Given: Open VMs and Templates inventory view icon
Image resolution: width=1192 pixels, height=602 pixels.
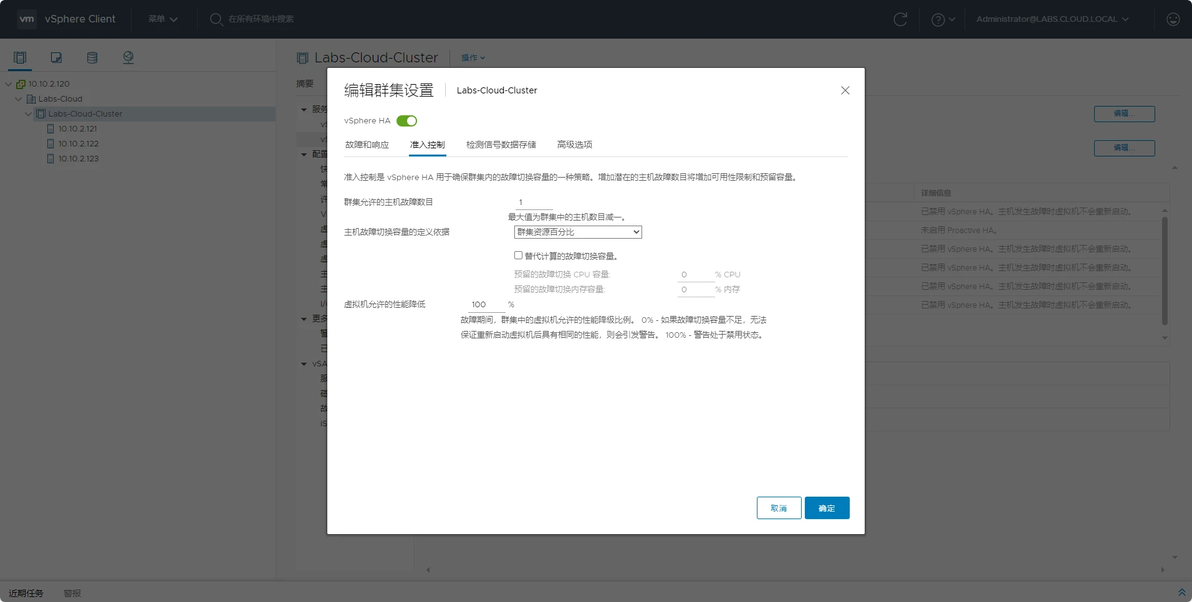Looking at the screenshot, I should (x=56, y=58).
